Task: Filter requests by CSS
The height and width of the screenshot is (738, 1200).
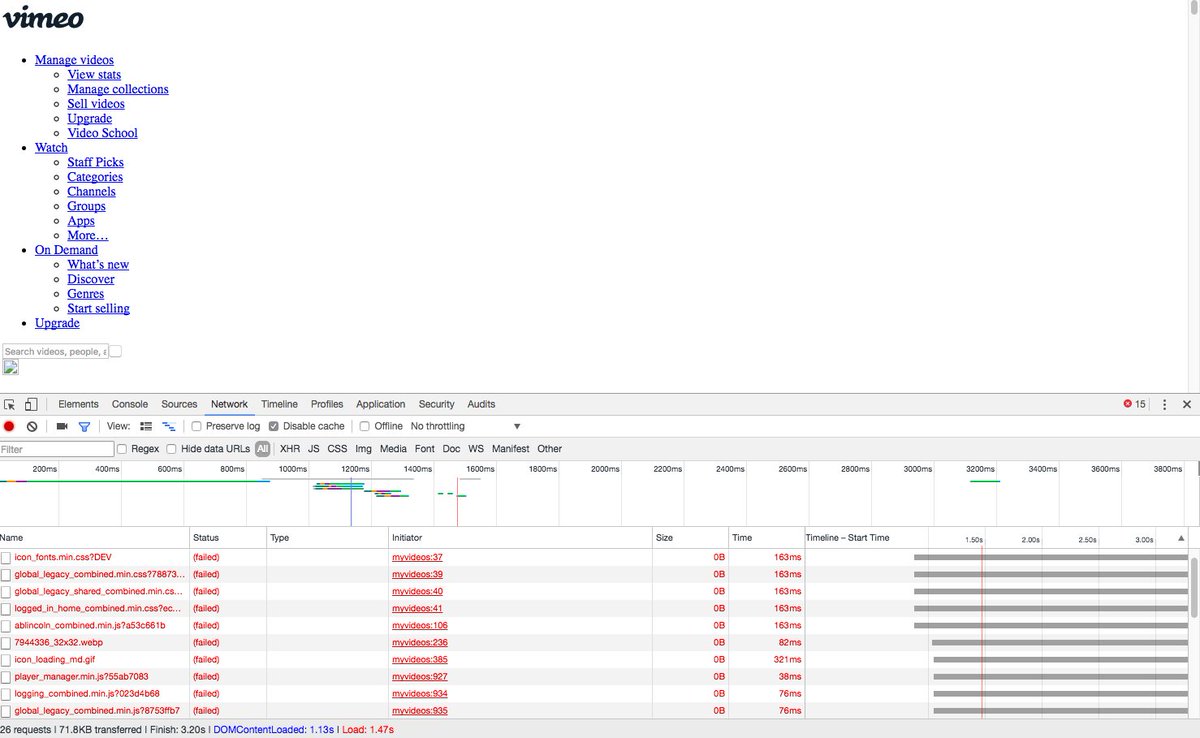Action: coord(337,449)
